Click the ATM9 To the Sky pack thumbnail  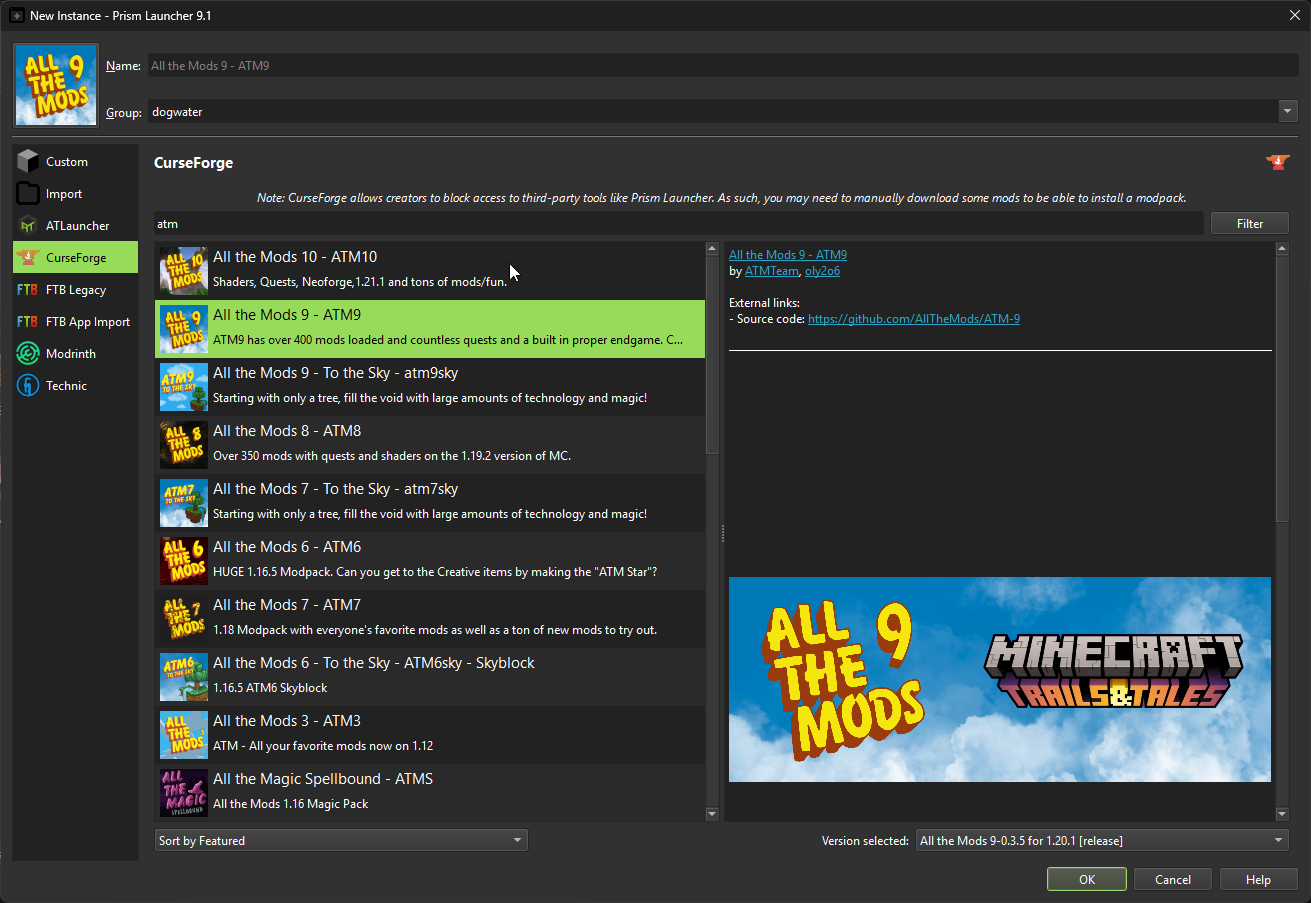tap(184, 387)
